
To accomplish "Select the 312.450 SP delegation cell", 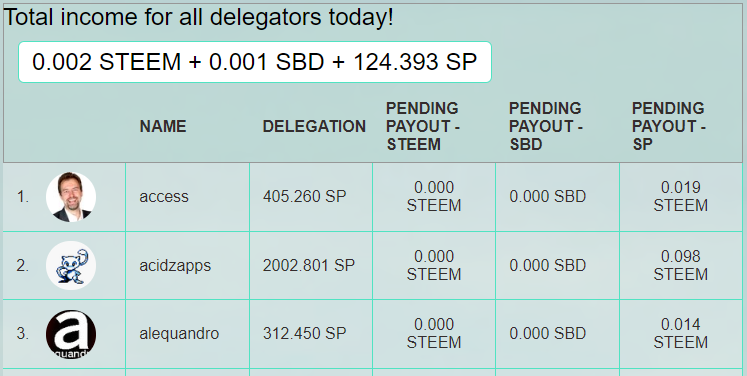I will pyautogui.click(x=304, y=334).
